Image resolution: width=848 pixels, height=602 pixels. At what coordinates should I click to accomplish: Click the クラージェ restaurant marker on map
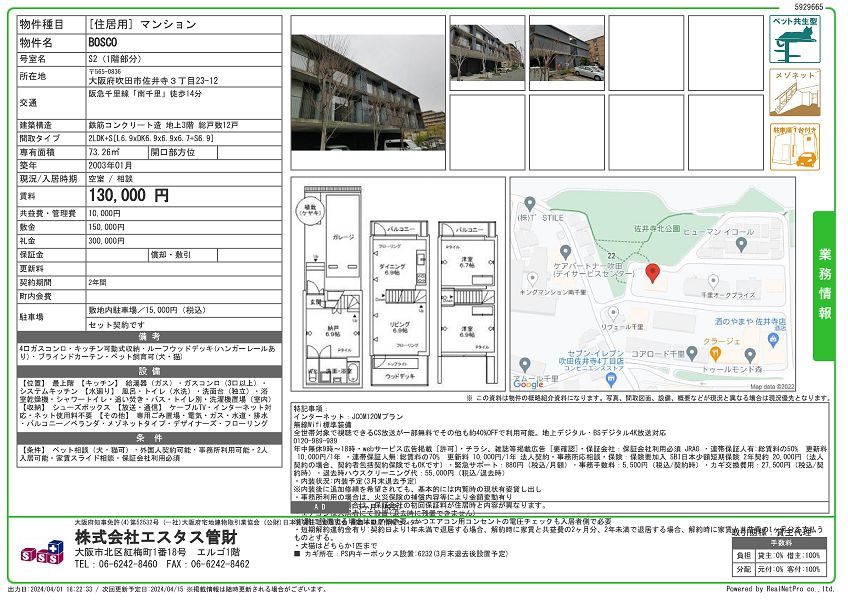[x=715, y=354]
